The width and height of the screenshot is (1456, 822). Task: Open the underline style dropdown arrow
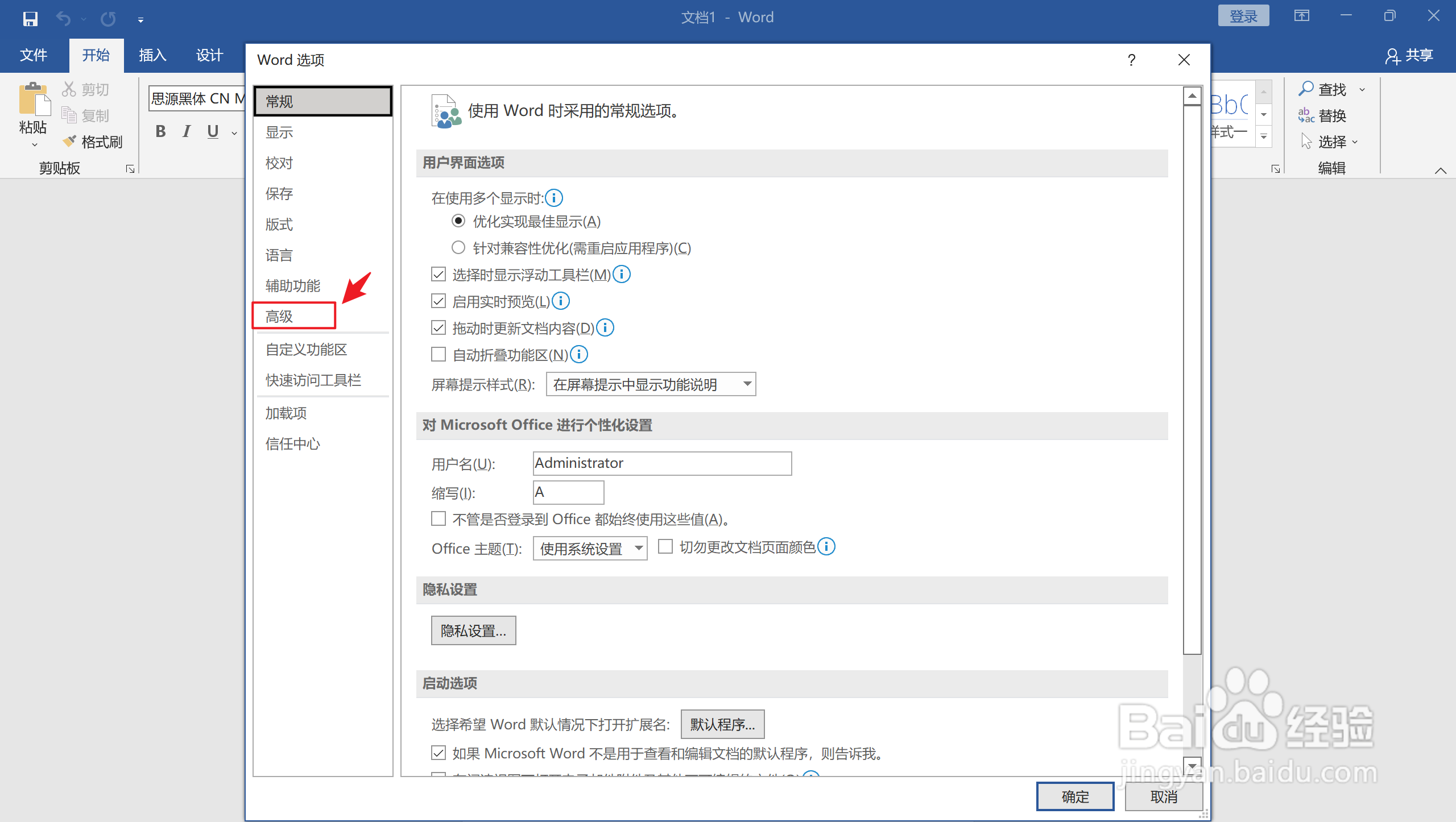[x=234, y=133]
